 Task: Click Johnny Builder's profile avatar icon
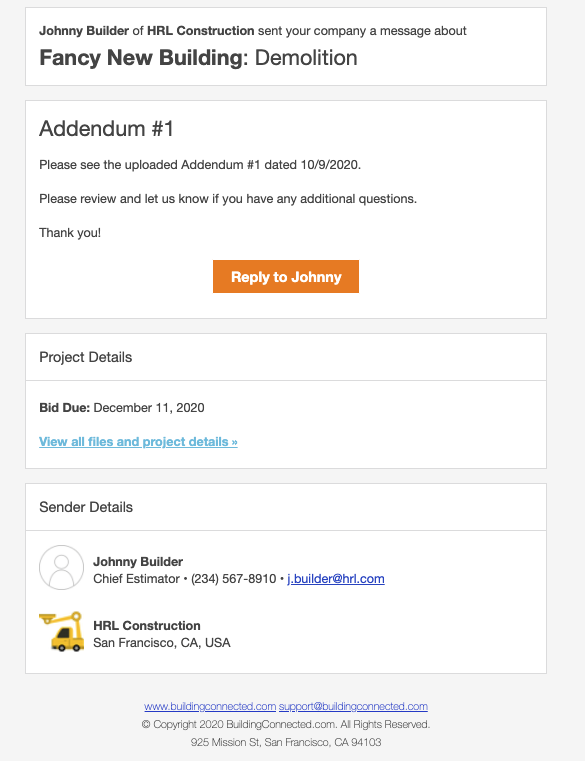pyautogui.click(x=62, y=567)
